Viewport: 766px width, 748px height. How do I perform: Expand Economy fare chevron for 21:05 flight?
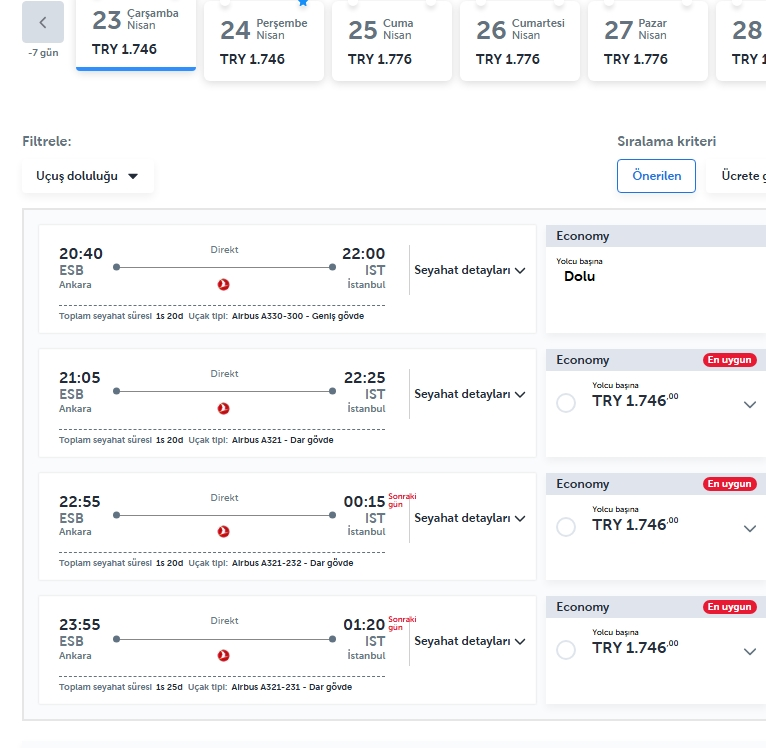pyautogui.click(x=750, y=405)
